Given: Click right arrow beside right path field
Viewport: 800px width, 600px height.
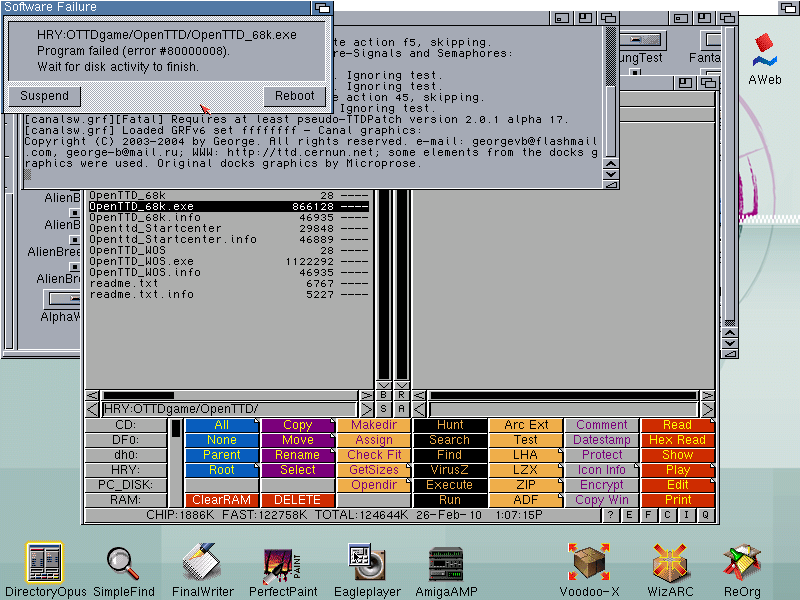Looking at the screenshot, I should (708, 409).
